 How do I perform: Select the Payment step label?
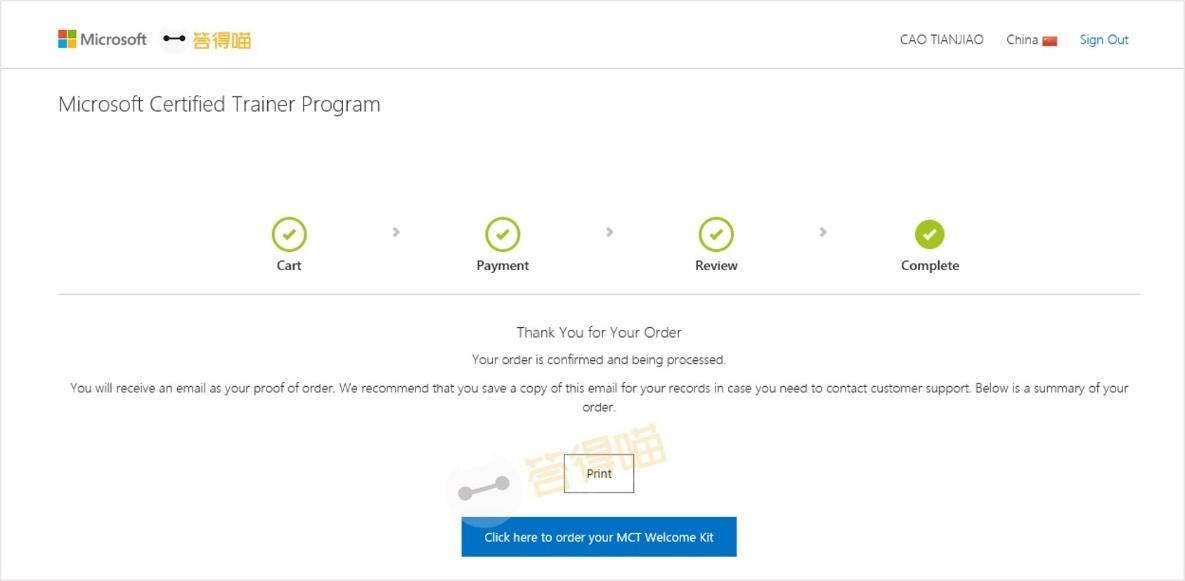503,266
